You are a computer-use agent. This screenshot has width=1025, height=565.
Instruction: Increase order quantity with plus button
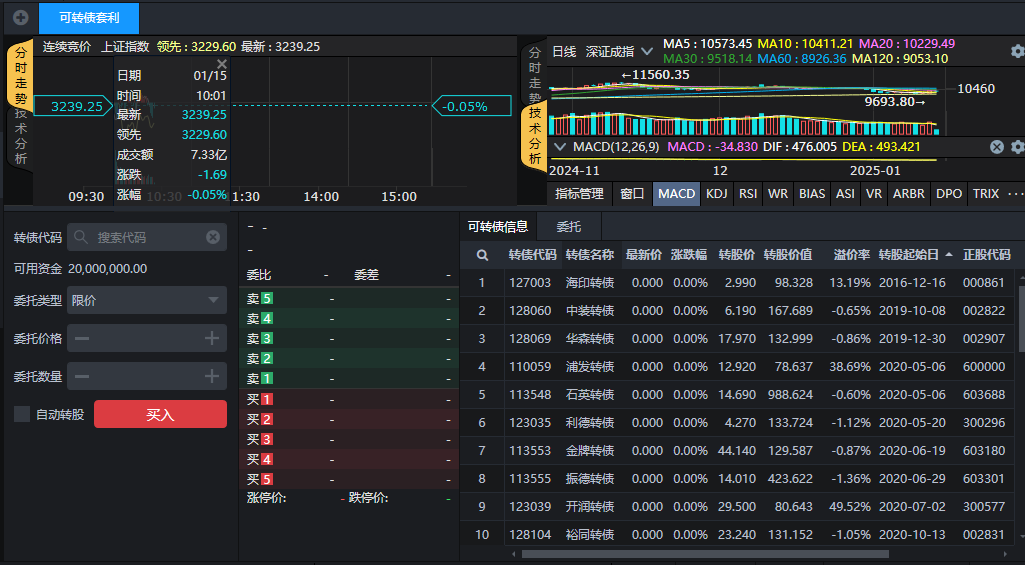(x=212, y=376)
